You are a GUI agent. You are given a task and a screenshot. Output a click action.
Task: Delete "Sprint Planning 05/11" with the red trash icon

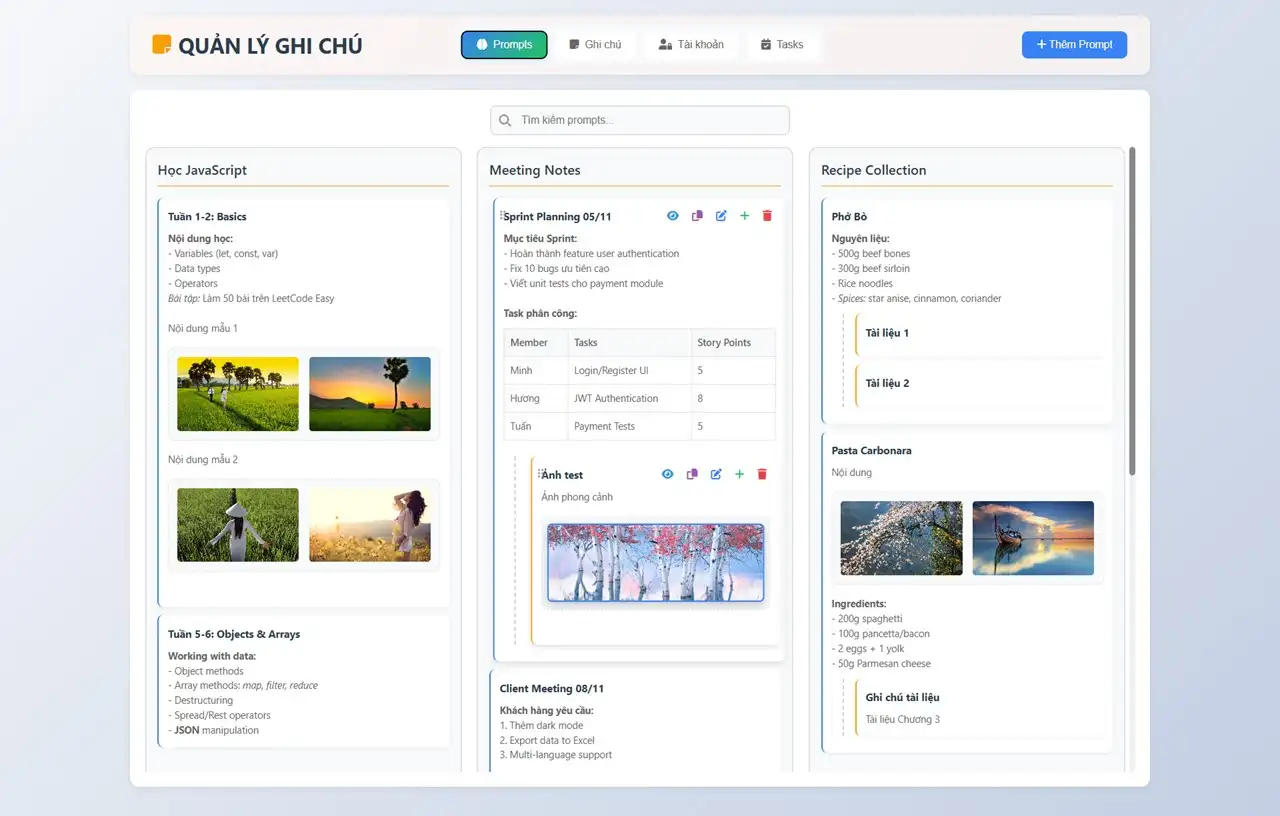pyautogui.click(x=767, y=215)
